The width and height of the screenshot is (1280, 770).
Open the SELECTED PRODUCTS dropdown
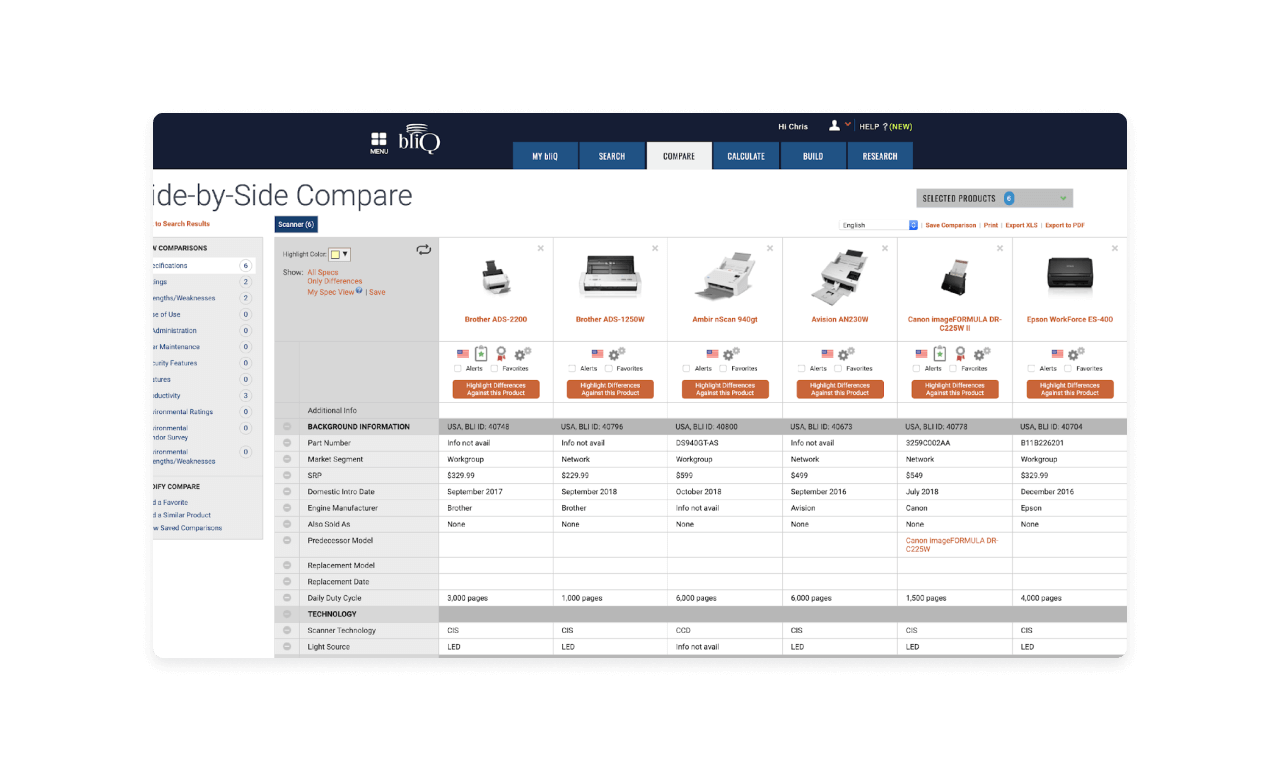pos(993,198)
